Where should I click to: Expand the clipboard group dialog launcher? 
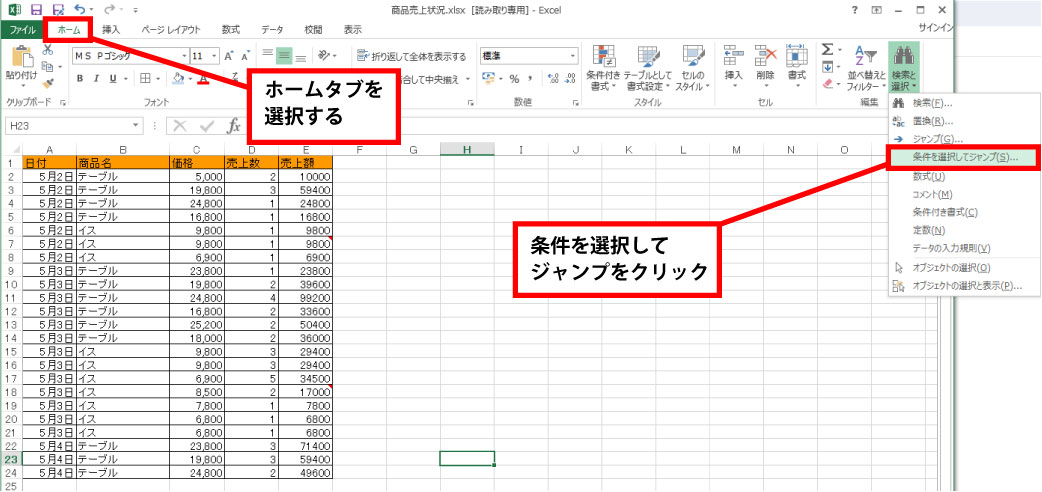(x=63, y=103)
